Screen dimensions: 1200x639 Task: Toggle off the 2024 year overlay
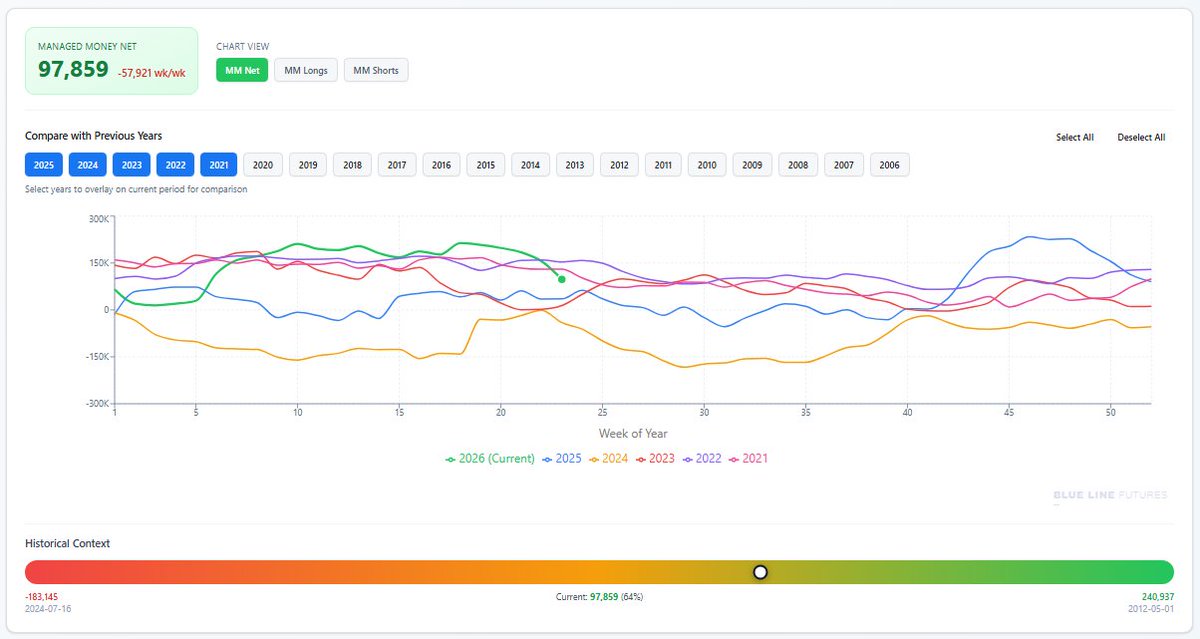(x=88, y=165)
